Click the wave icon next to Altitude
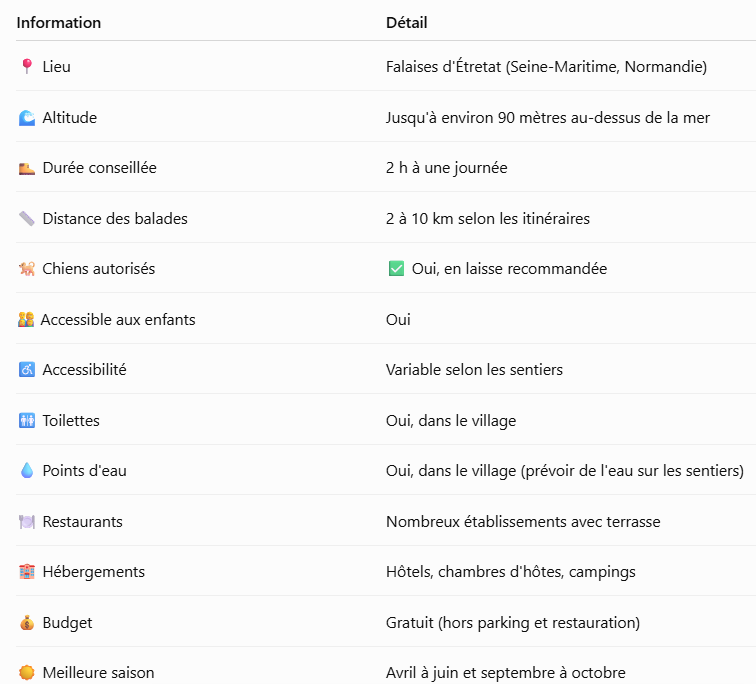 27,118
